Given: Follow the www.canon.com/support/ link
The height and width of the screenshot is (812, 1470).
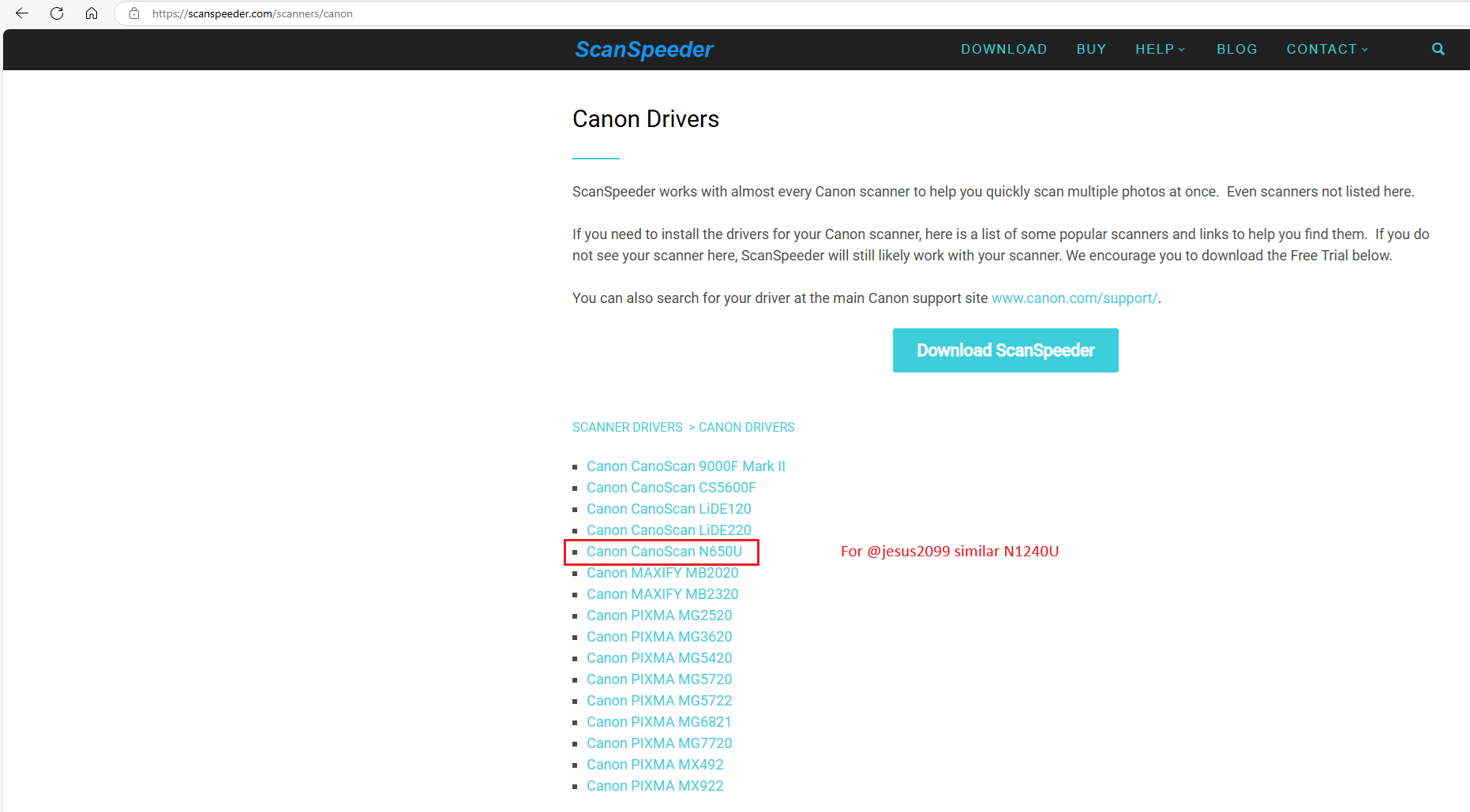Looking at the screenshot, I should pos(1074,298).
